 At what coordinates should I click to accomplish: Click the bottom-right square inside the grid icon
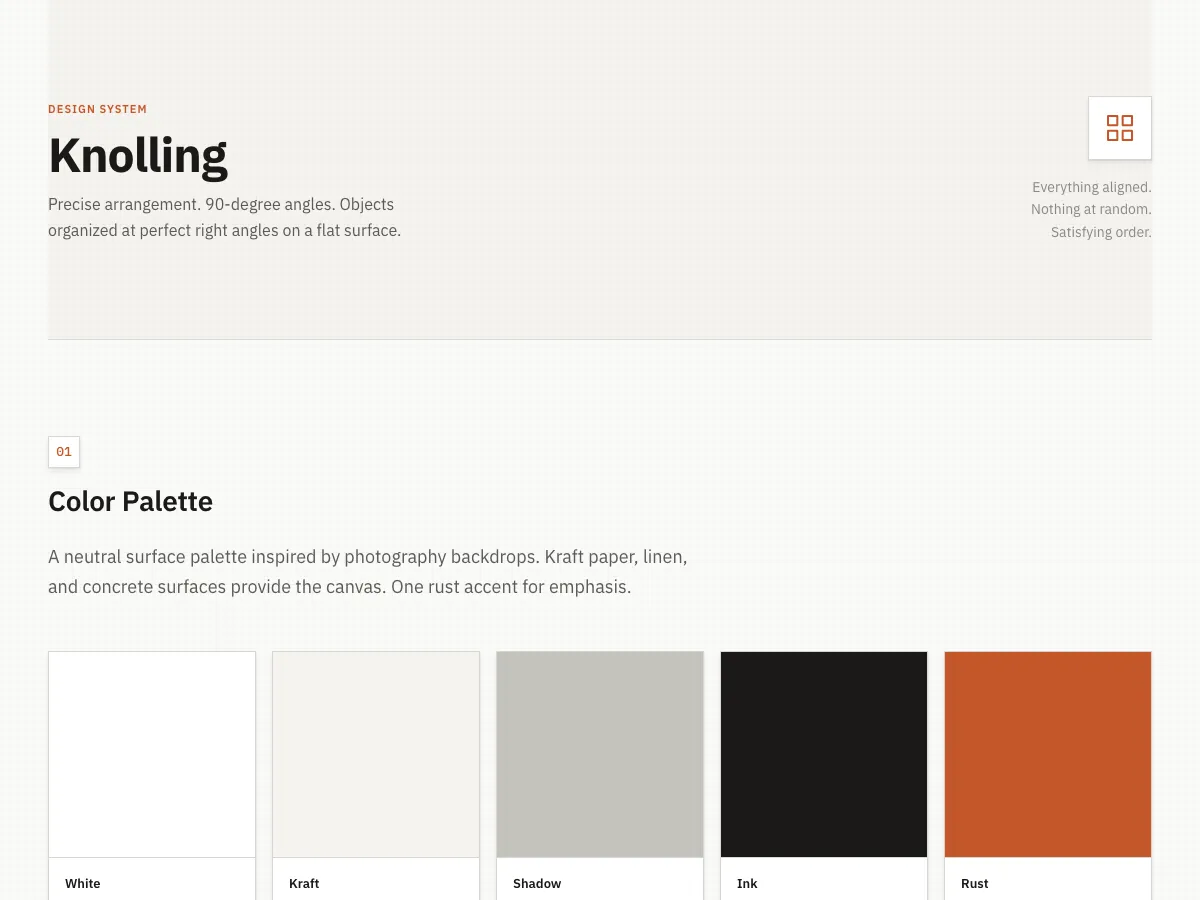1128,136
